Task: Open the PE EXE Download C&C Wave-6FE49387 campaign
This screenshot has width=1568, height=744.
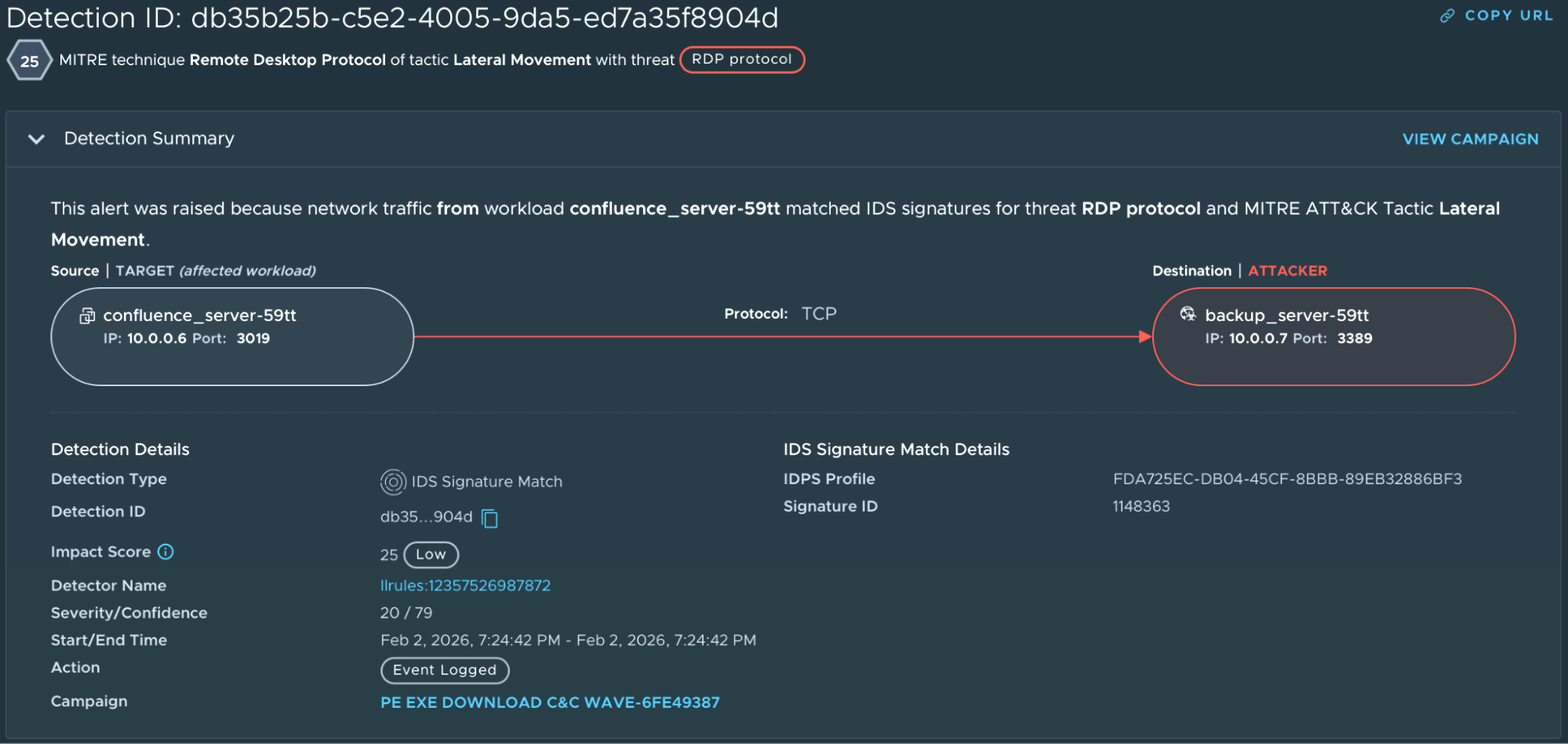Action: tap(550, 702)
